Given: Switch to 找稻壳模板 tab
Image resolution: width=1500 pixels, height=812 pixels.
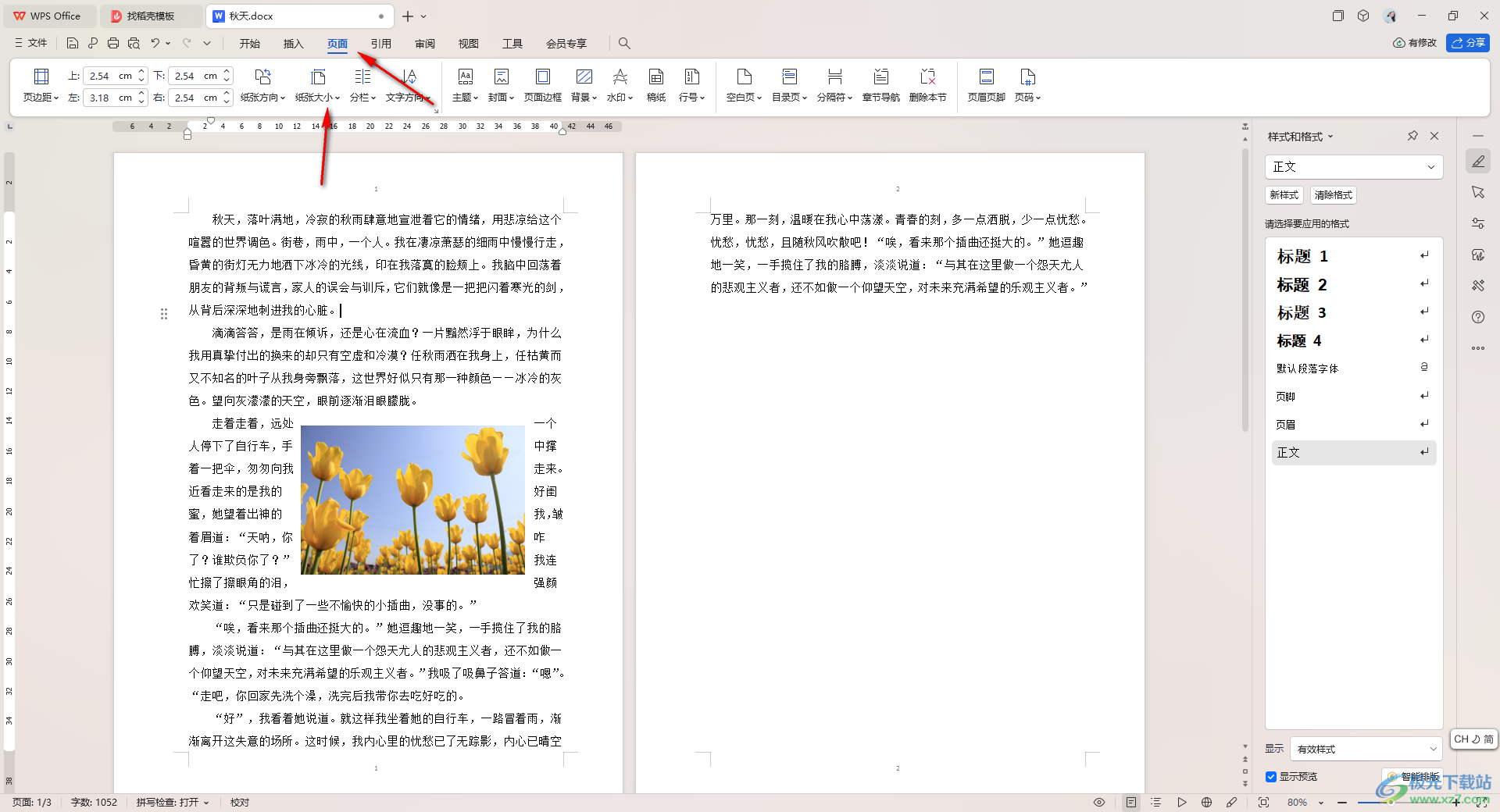Looking at the screenshot, I should [151, 16].
